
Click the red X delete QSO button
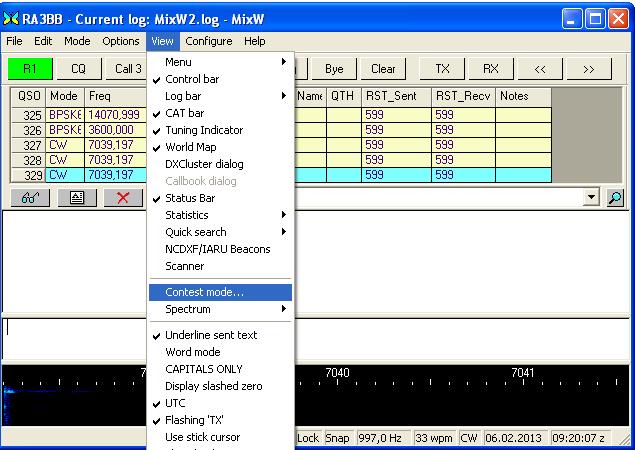click(x=123, y=198)
